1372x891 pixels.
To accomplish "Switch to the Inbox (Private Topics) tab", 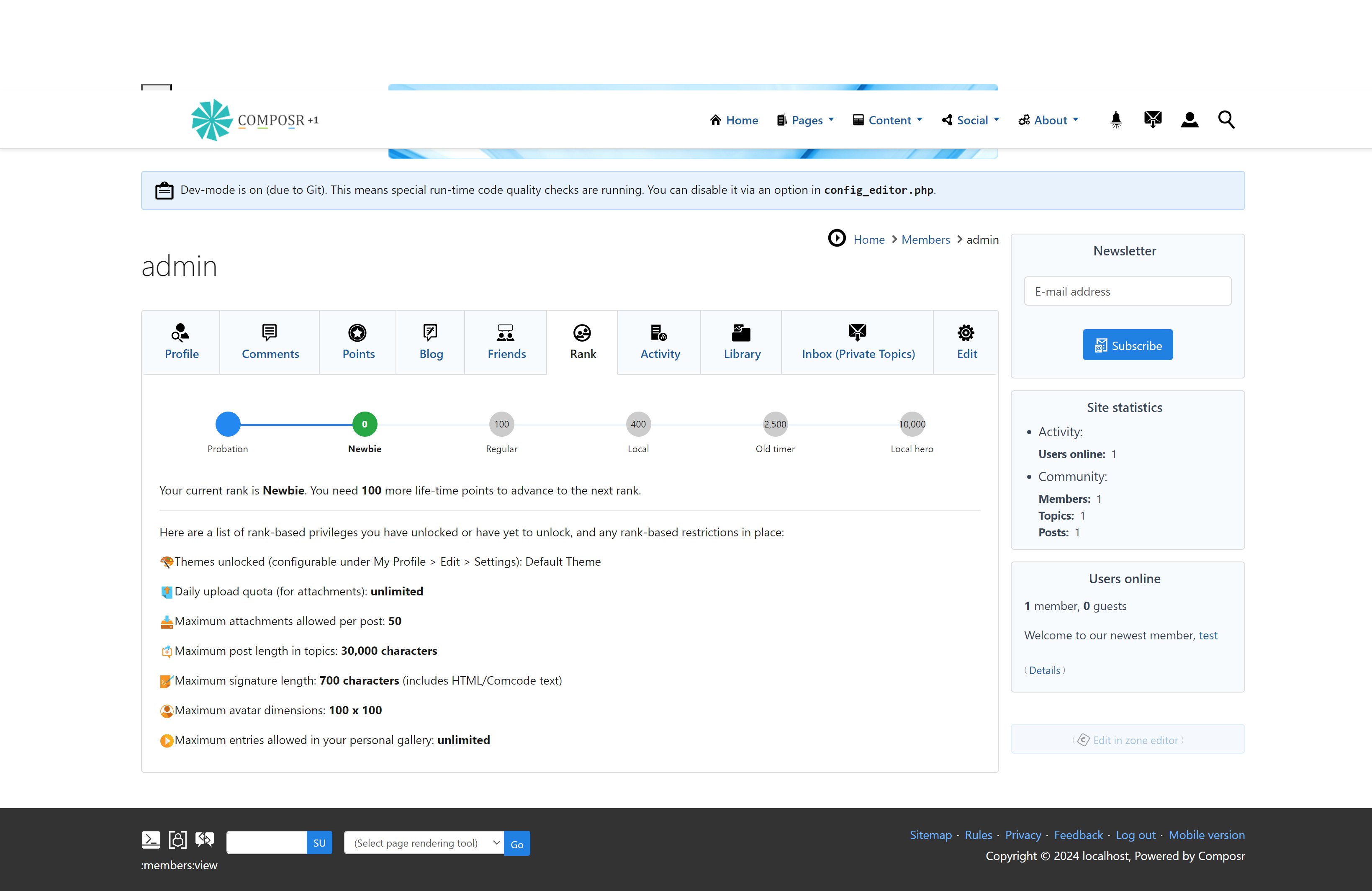I will coord(858,342).
